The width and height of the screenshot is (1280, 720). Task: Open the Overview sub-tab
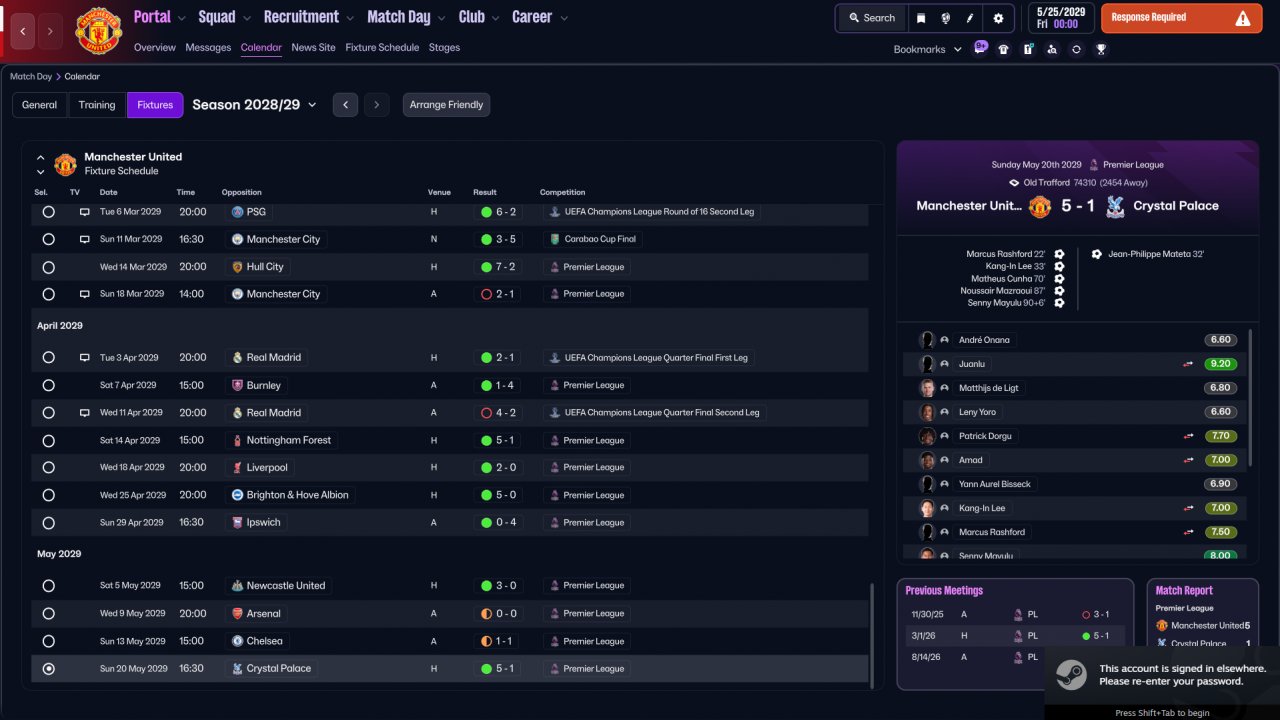pyautogui.click(x=154, y=47)
